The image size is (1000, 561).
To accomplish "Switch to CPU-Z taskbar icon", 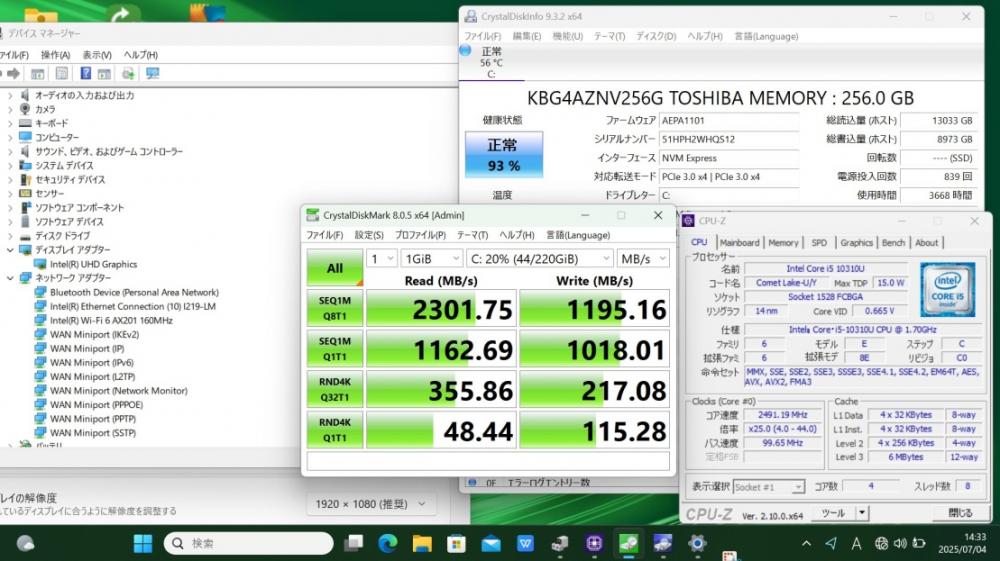I will coord(594,543).
